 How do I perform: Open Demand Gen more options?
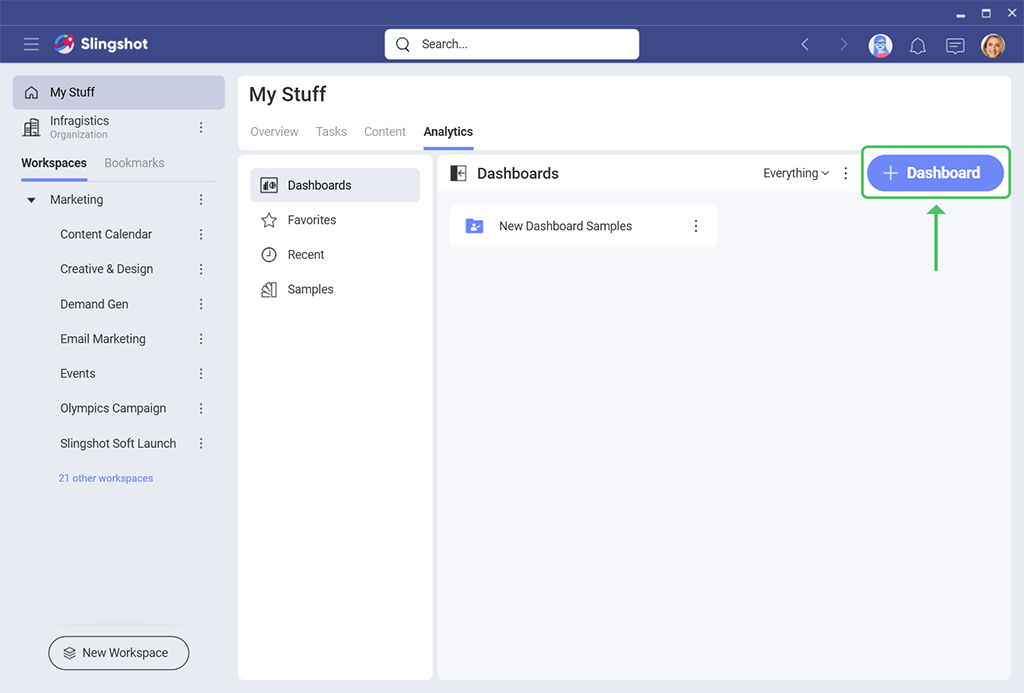tap(201, 304)
